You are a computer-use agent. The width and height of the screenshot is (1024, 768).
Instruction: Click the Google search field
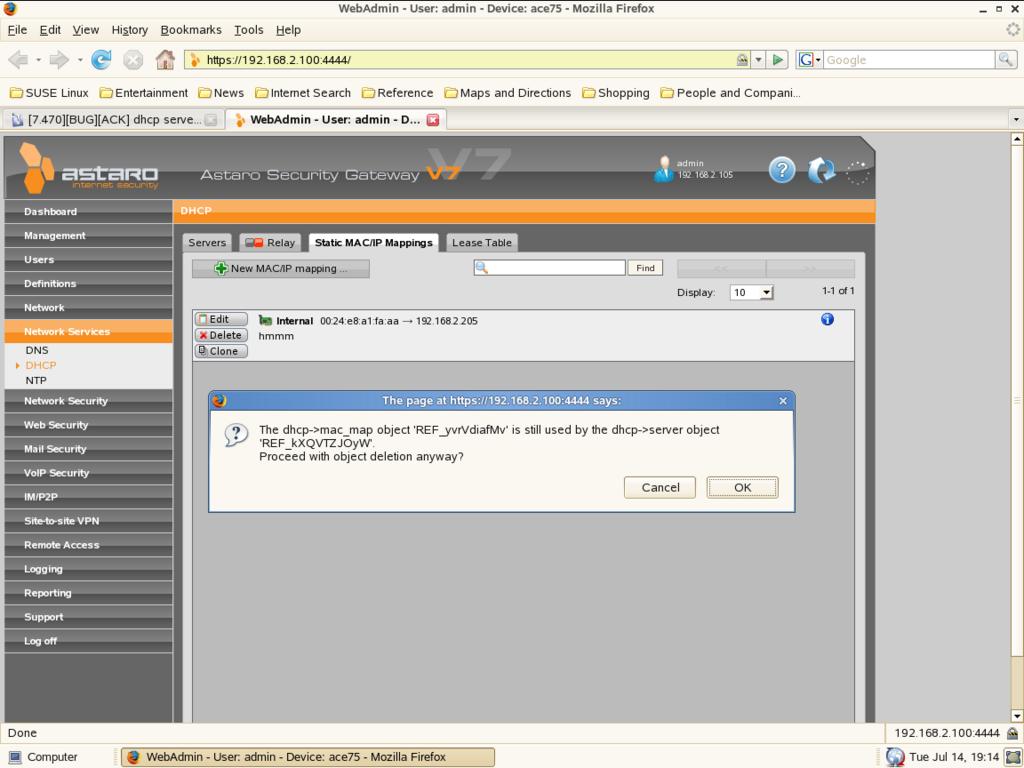click(909, 60)
